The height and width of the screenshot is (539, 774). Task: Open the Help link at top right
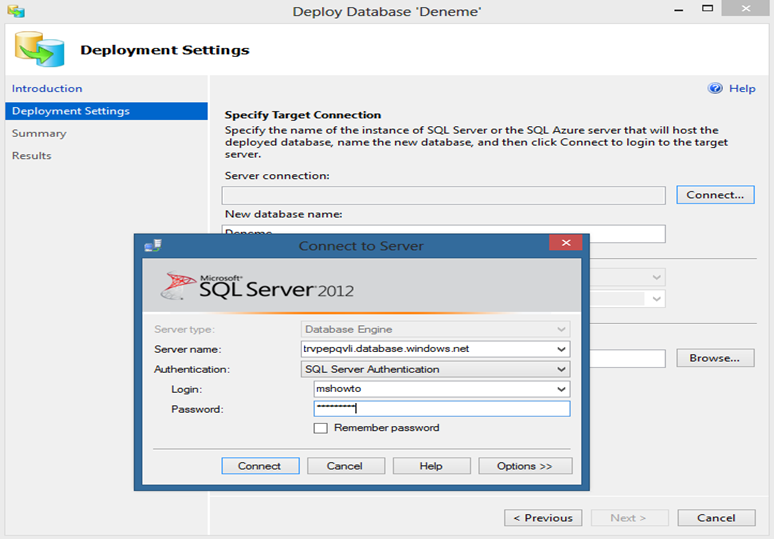click(x=742, y=88)
